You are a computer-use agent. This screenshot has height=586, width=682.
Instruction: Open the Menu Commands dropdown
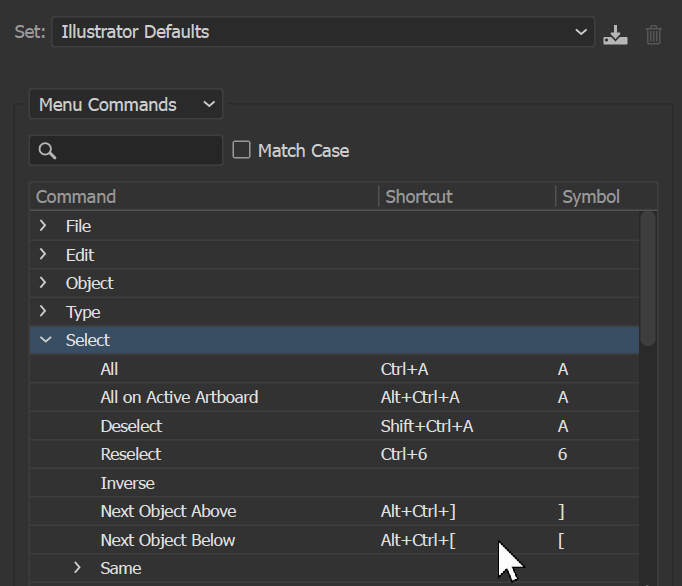(126, 104)
